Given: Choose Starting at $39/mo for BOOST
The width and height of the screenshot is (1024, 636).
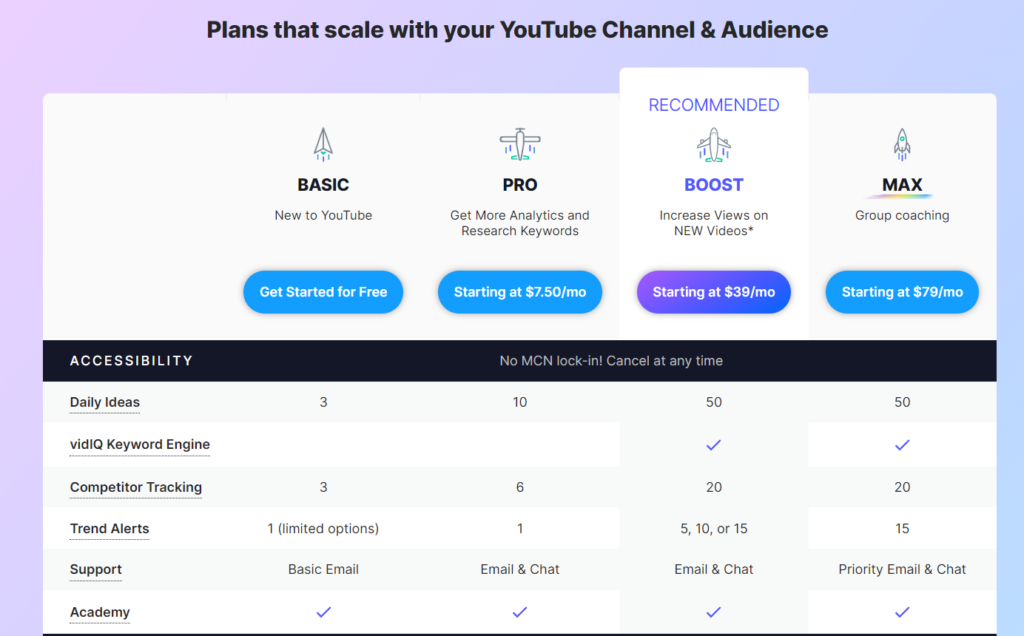Looking at the screenshot, I should (714, 292).
